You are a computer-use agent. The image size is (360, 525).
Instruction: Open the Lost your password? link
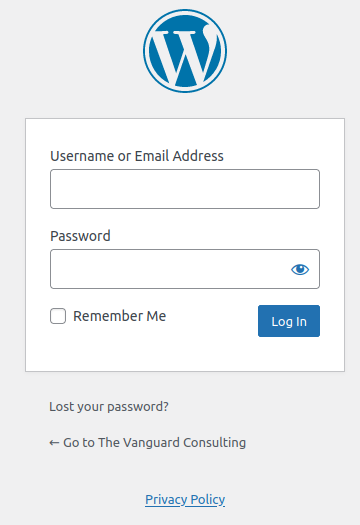click(x=109, y=406)
